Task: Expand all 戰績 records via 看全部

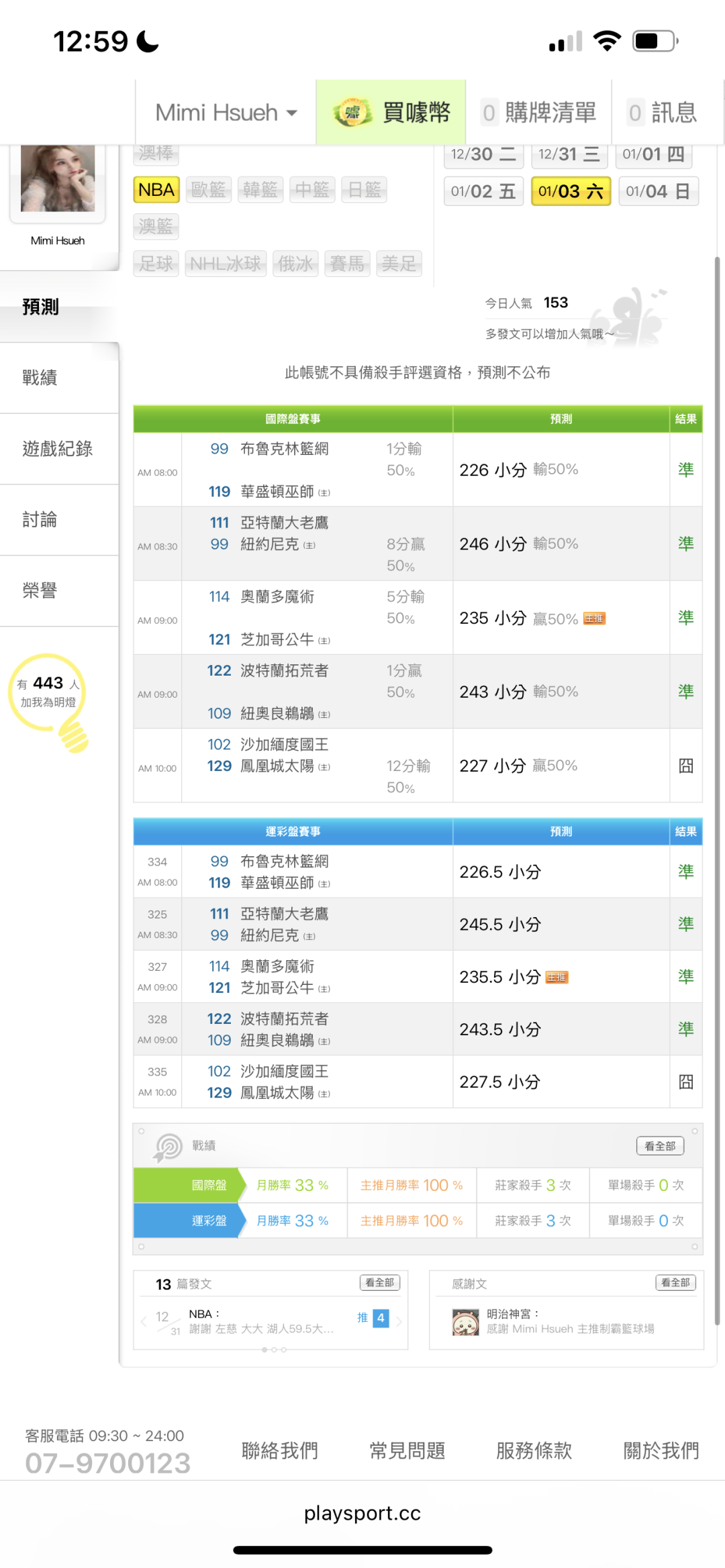Action: 660,1146
